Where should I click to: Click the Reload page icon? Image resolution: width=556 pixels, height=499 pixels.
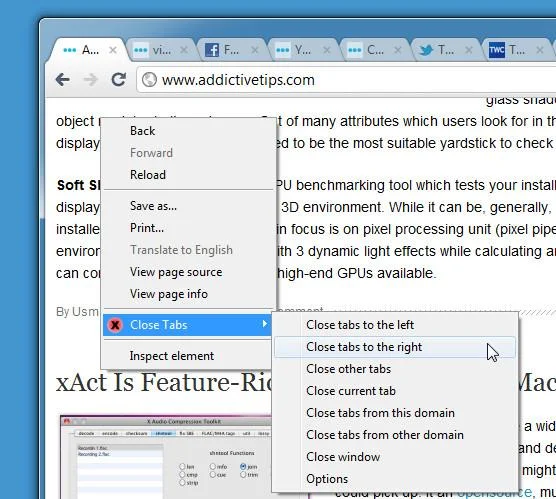coord(119,79)
